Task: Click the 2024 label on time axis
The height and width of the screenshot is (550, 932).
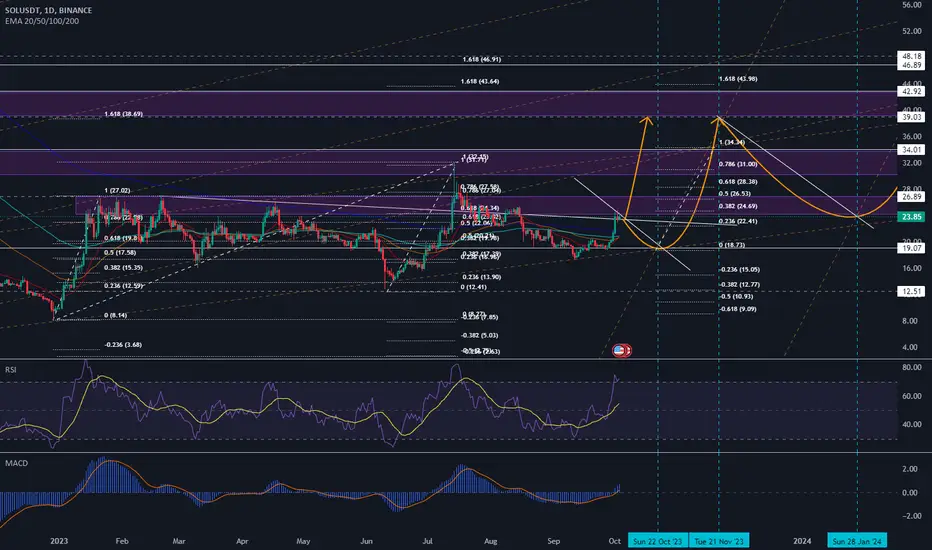Action: [x=802, y=540]
